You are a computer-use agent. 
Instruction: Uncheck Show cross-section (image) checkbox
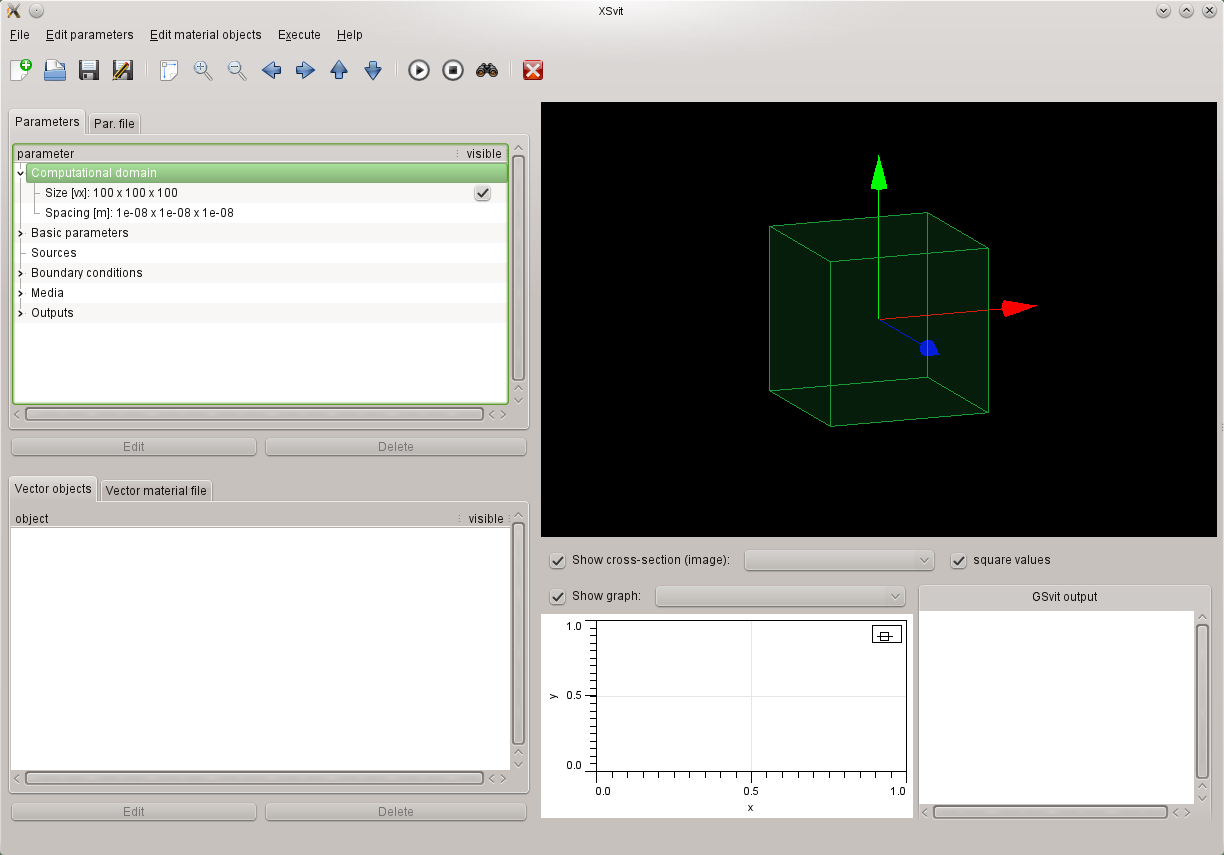click(558, 560)
